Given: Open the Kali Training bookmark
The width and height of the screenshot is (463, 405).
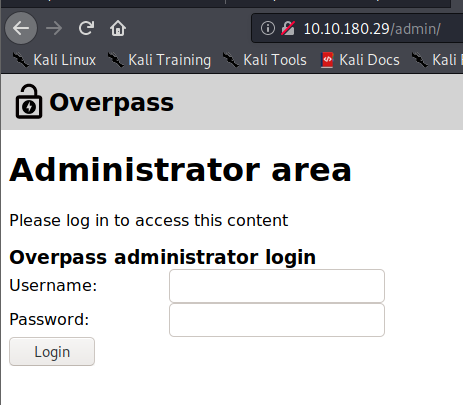Looking at the screenshot, I should point(159,60).
